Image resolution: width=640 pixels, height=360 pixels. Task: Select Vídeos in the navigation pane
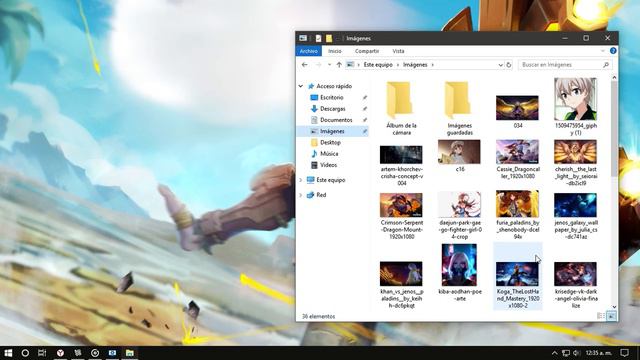328,165
